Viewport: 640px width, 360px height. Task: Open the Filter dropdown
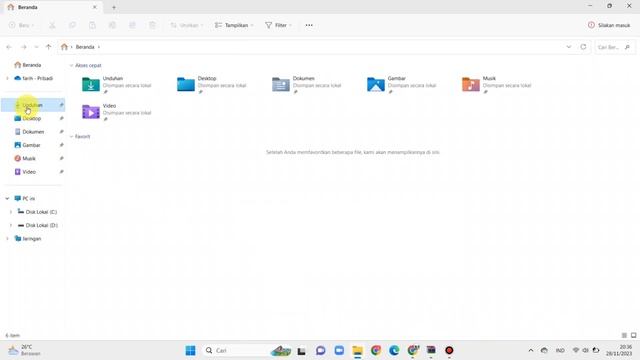[279, 25]
